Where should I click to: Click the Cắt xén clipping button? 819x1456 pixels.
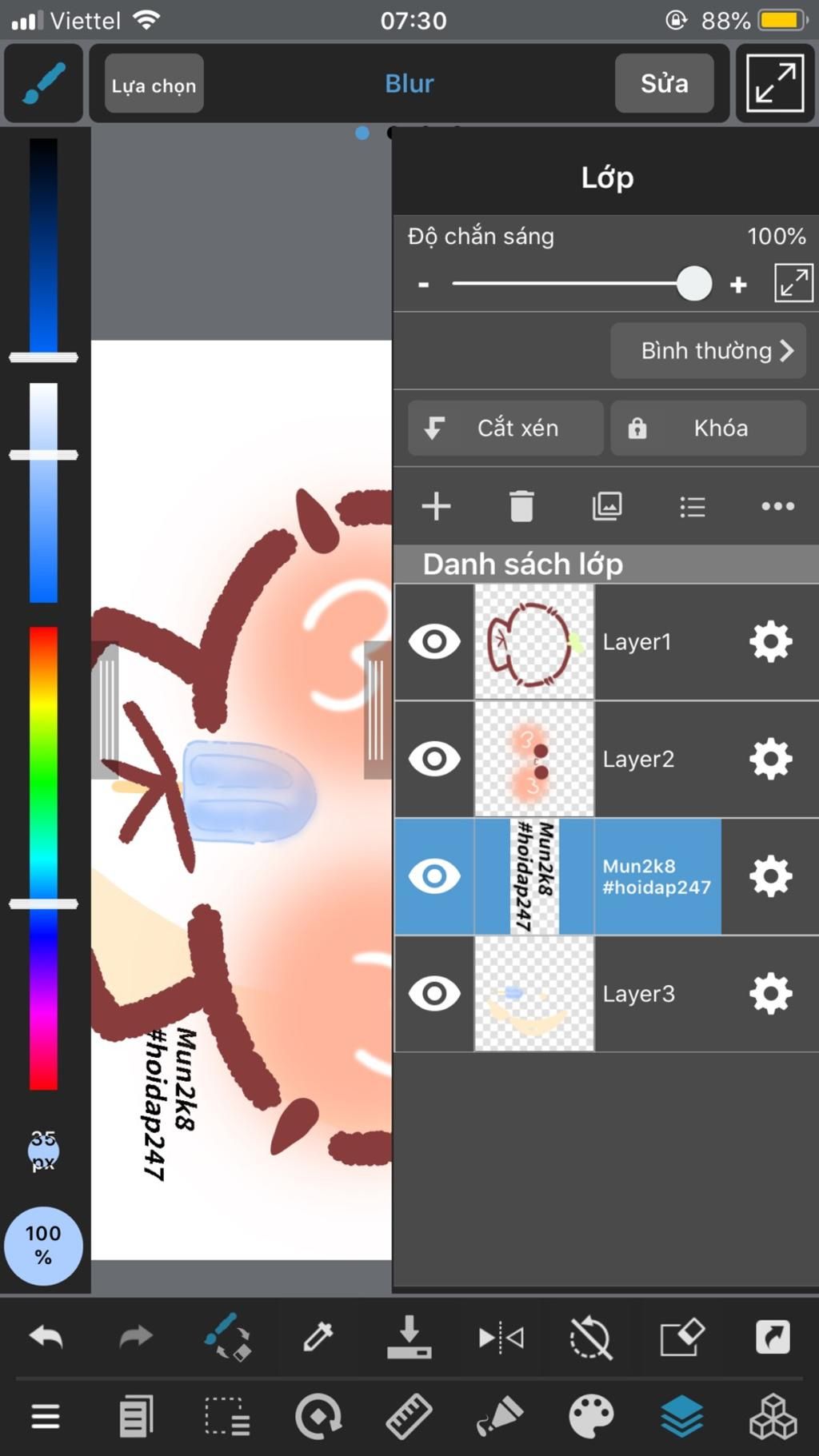pyautogui.click(x=505, y=428)
